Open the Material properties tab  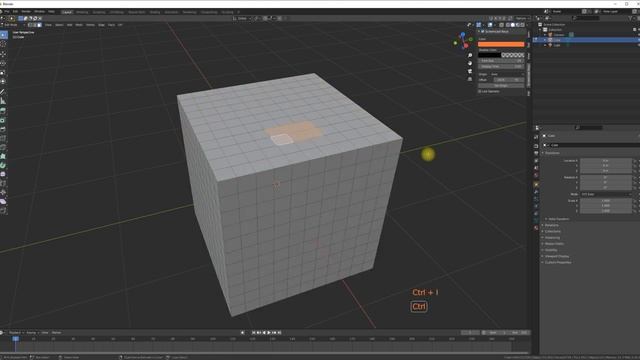pyautogui.click(x=536, y=228)
